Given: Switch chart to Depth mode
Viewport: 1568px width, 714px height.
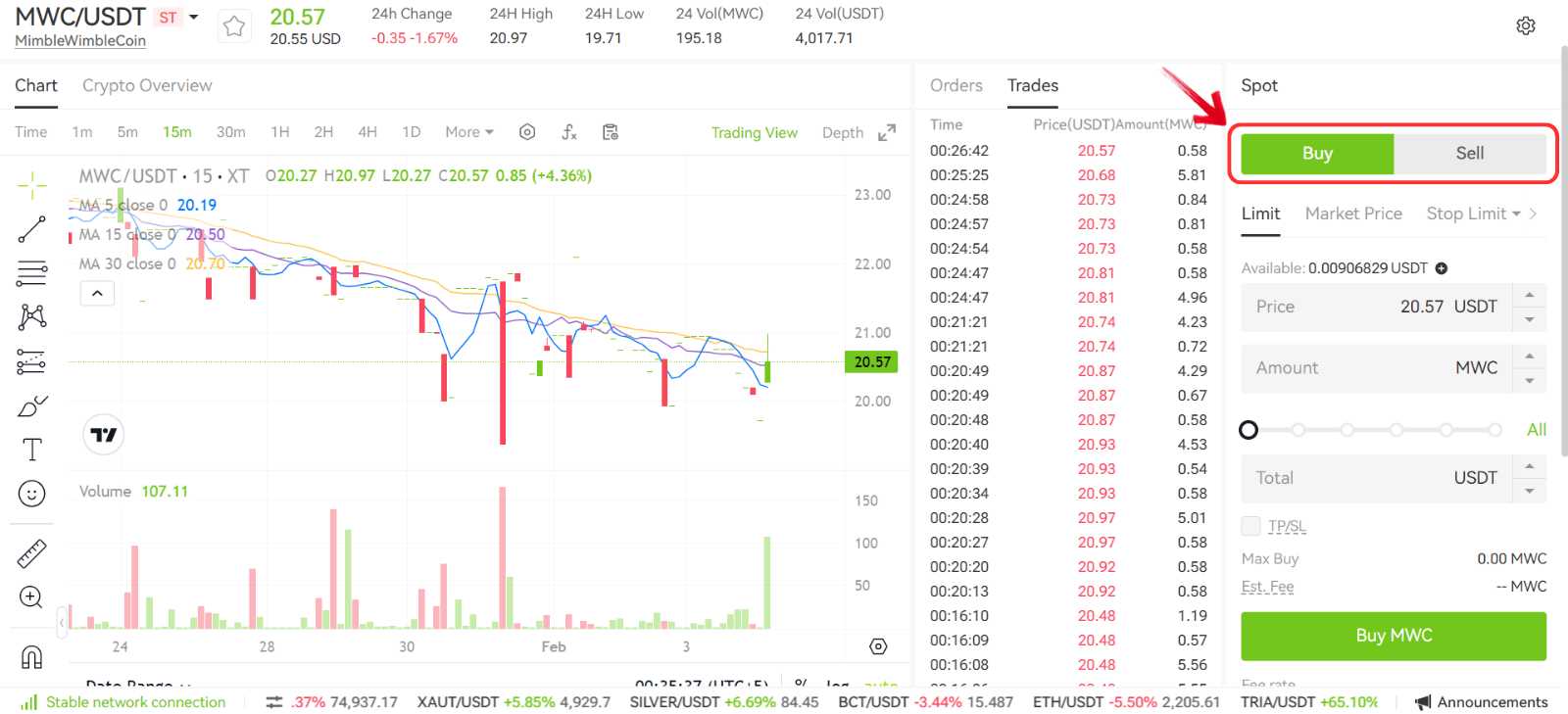Looking at the screenshot, I should 843,132.
